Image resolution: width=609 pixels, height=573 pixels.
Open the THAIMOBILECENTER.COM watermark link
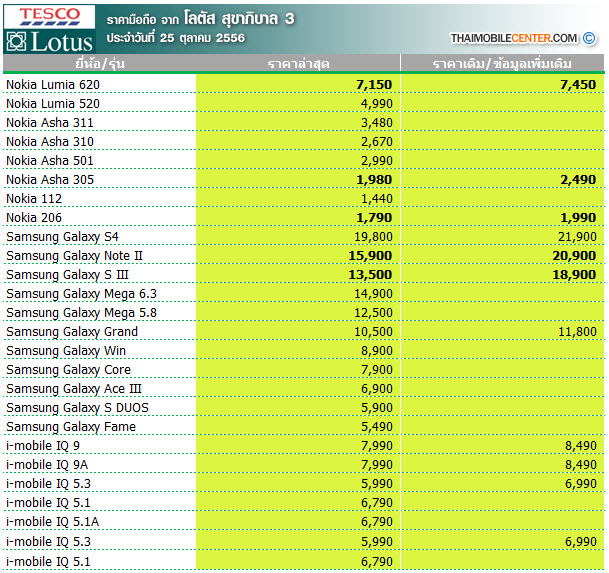[513, 38]
